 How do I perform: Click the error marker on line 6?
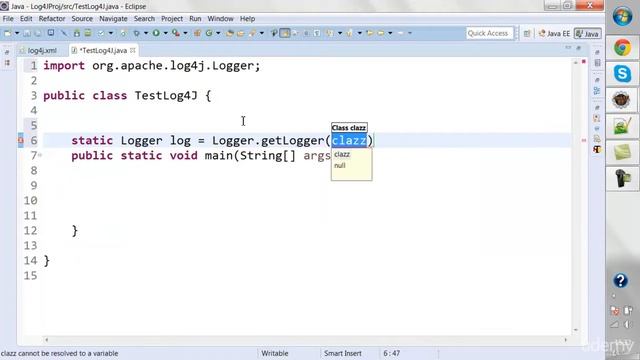(20, 140)
